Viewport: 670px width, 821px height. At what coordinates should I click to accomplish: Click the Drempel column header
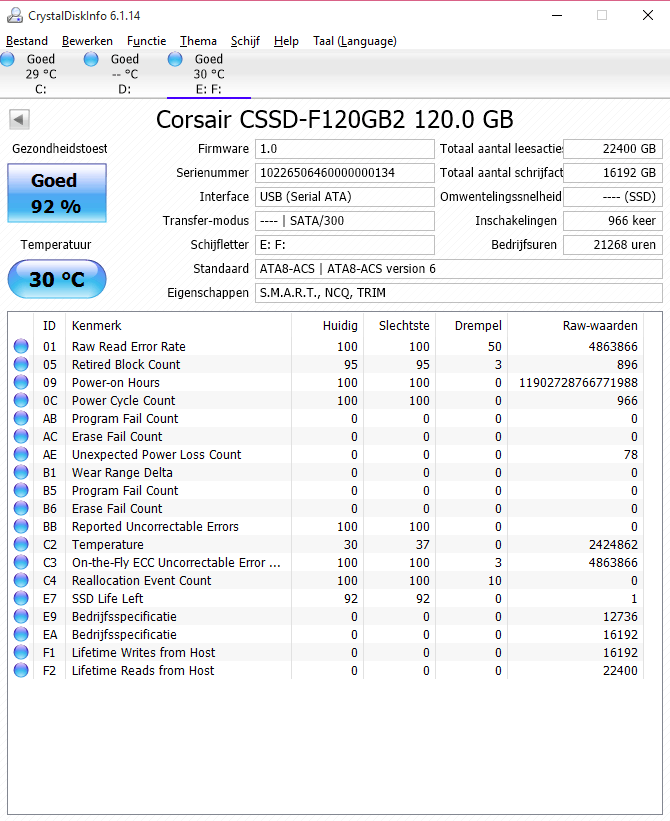click(472, 326)
